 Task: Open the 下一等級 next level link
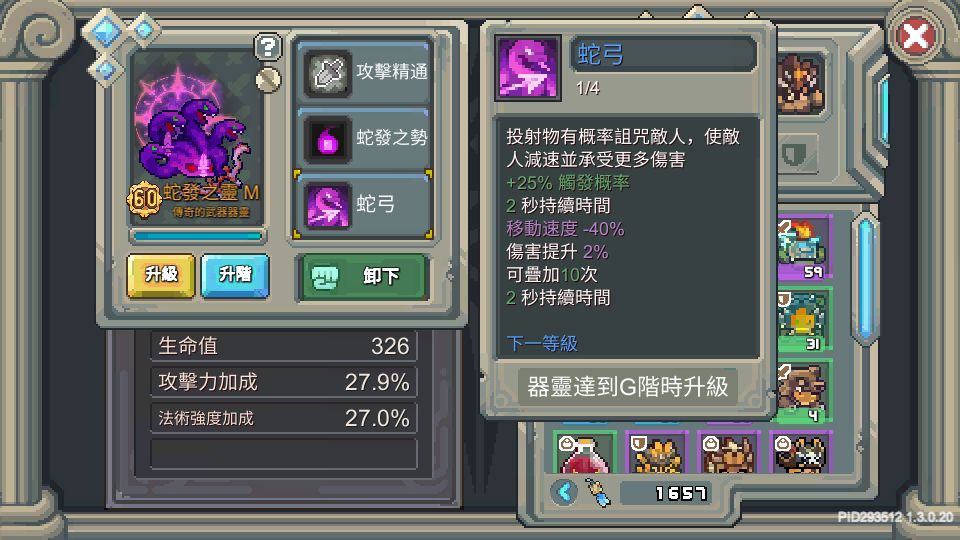(542, 343)
